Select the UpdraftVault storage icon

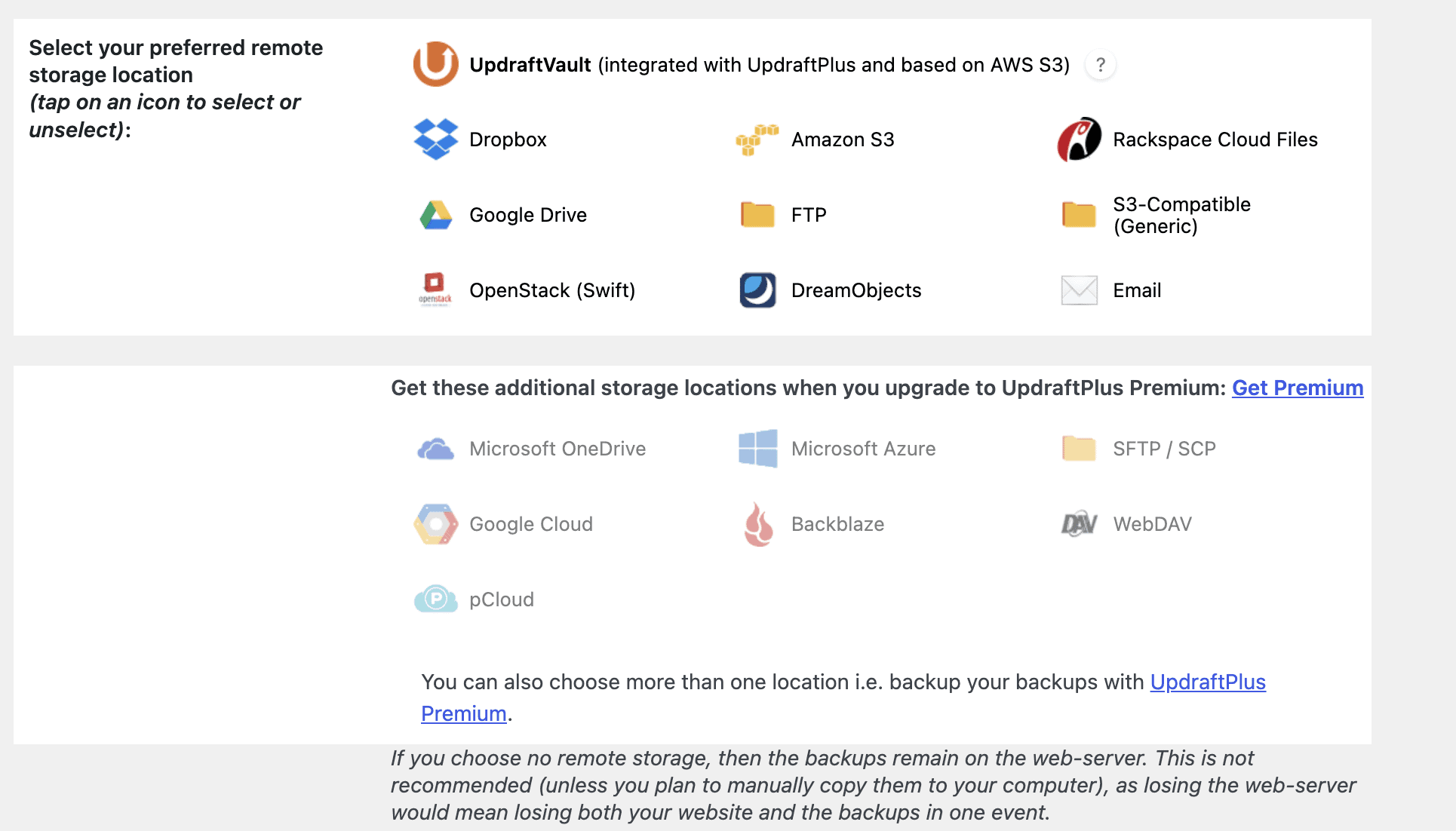(435, 64)
